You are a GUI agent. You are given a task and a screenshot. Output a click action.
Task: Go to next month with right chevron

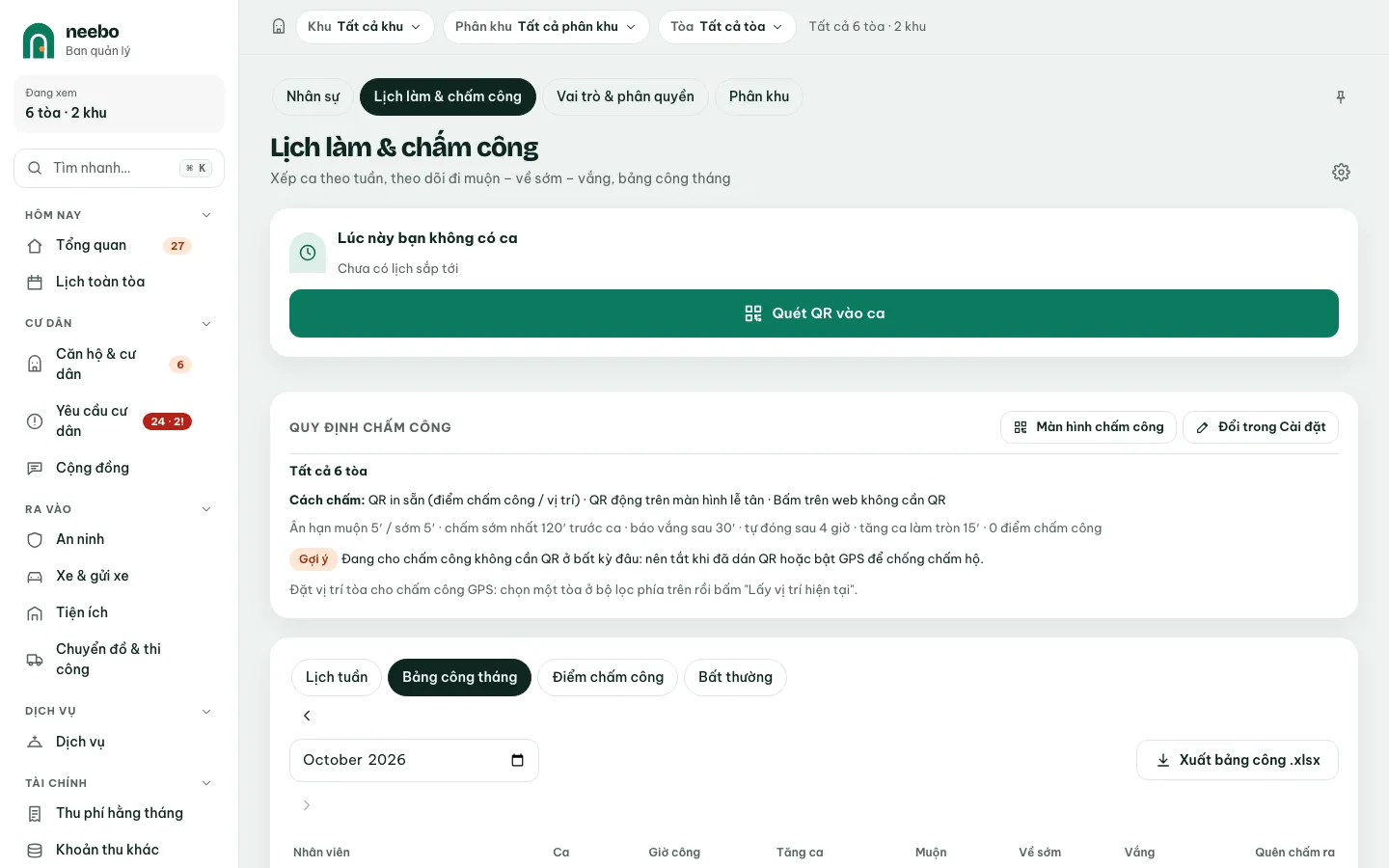click(307, 805)
